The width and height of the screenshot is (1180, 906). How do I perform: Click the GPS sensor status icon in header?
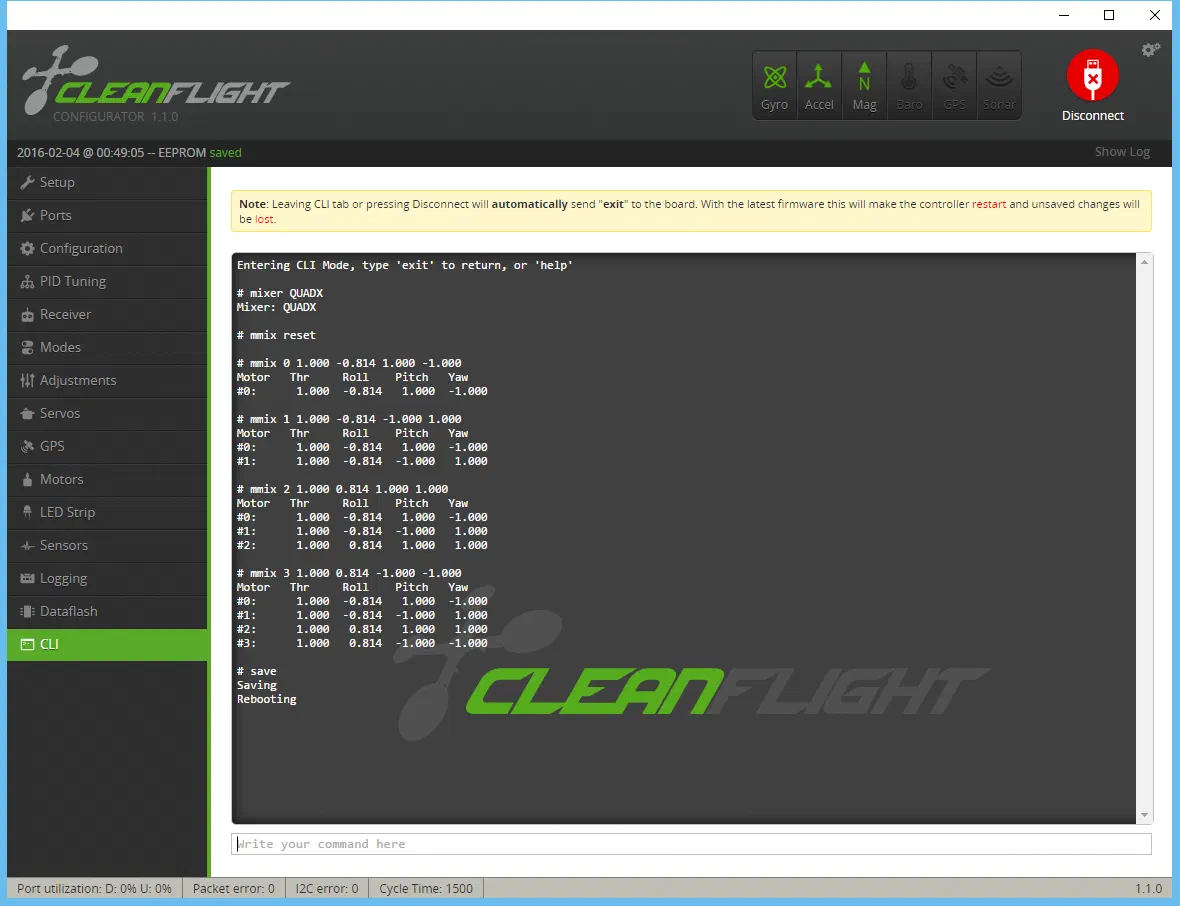click(x=954, y=86)
